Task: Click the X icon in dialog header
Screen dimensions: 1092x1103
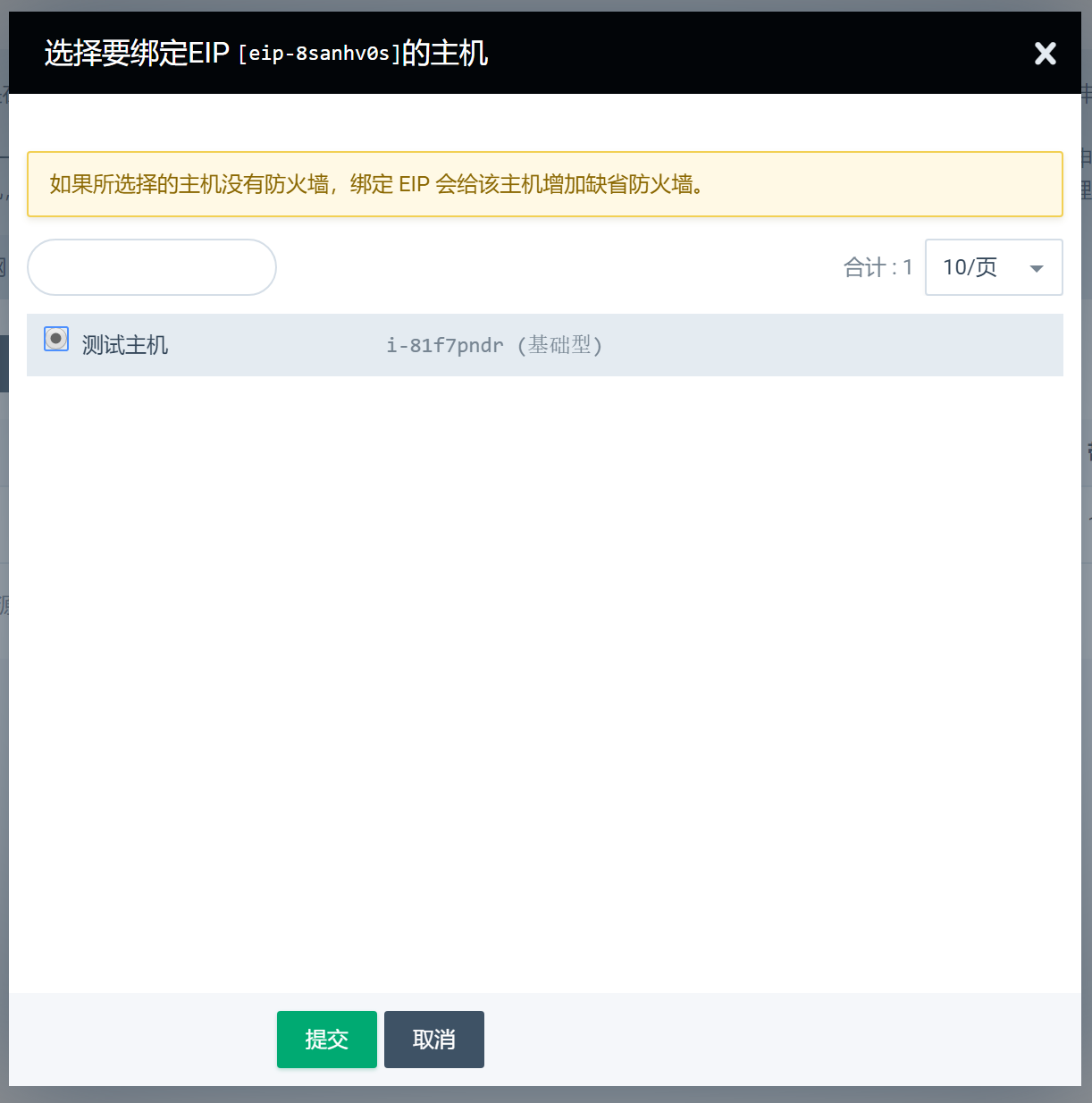Action: coord(1045,54)
